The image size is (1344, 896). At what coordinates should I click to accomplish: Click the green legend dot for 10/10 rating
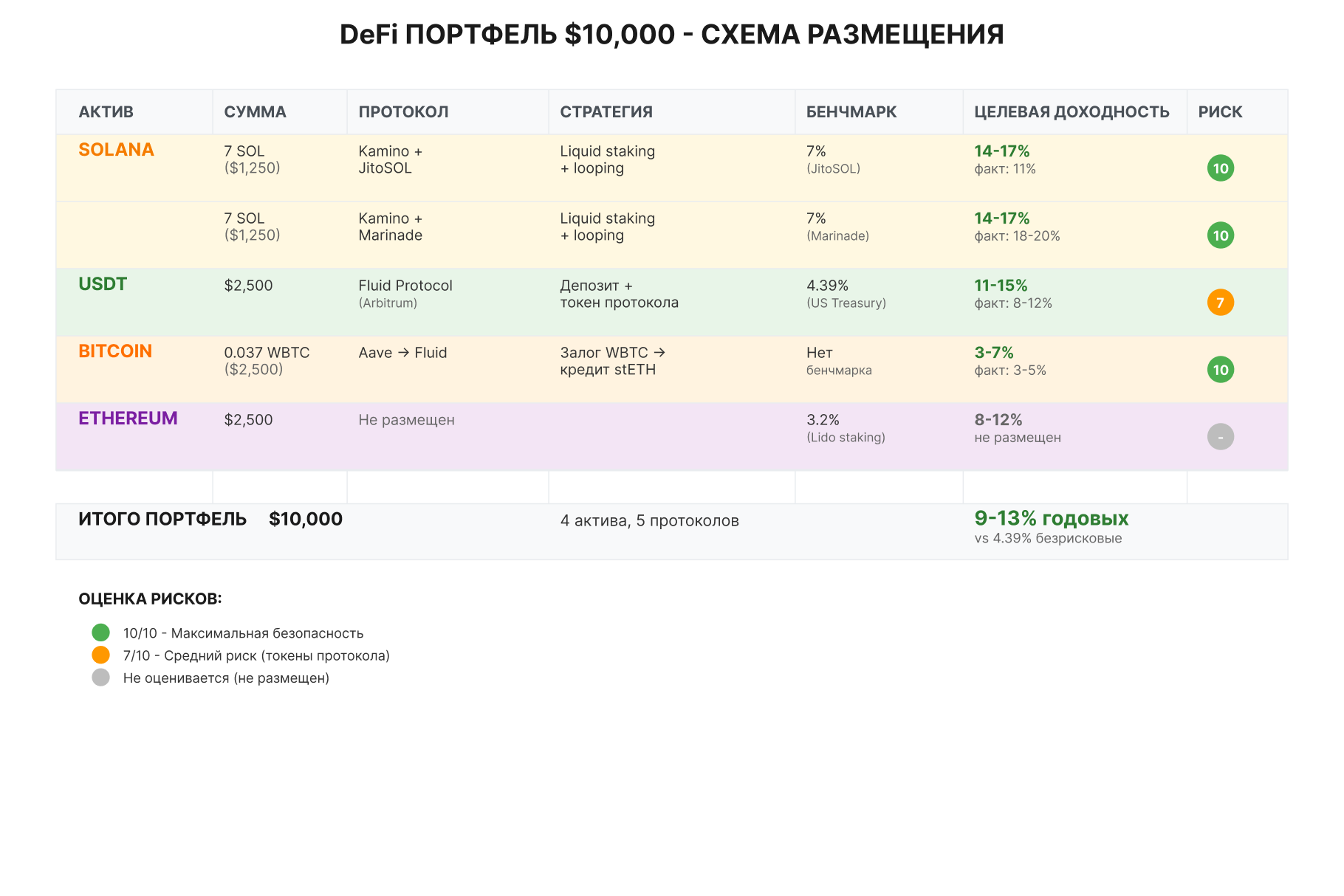(101, 633)
